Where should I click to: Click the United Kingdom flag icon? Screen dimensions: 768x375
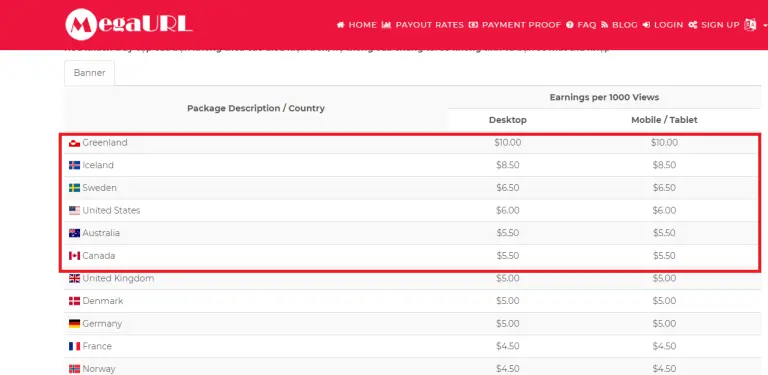(74, 279)
